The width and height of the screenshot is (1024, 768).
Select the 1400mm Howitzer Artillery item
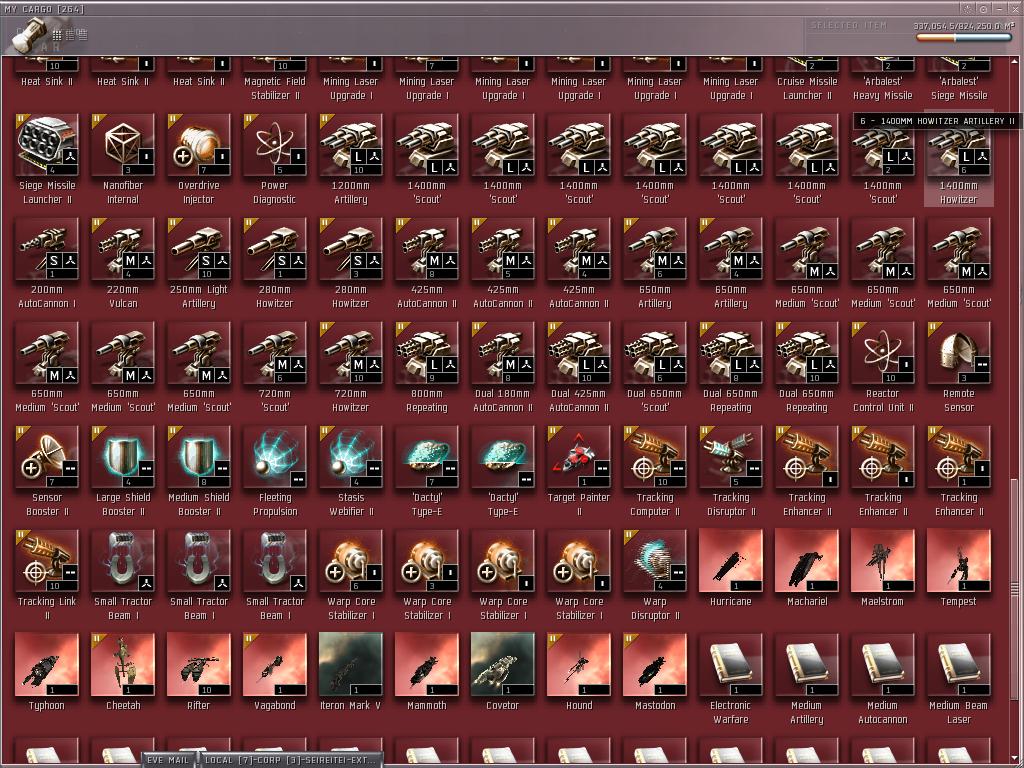coord(959,159)
